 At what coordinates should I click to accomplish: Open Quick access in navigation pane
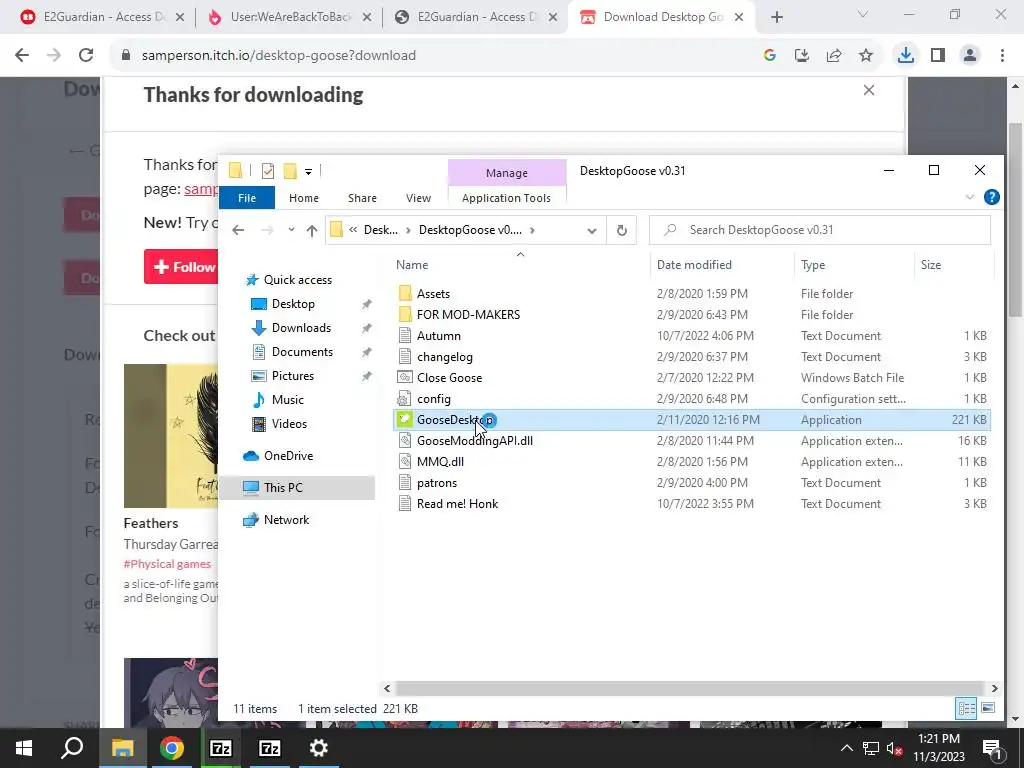click(x=298, y=280)
